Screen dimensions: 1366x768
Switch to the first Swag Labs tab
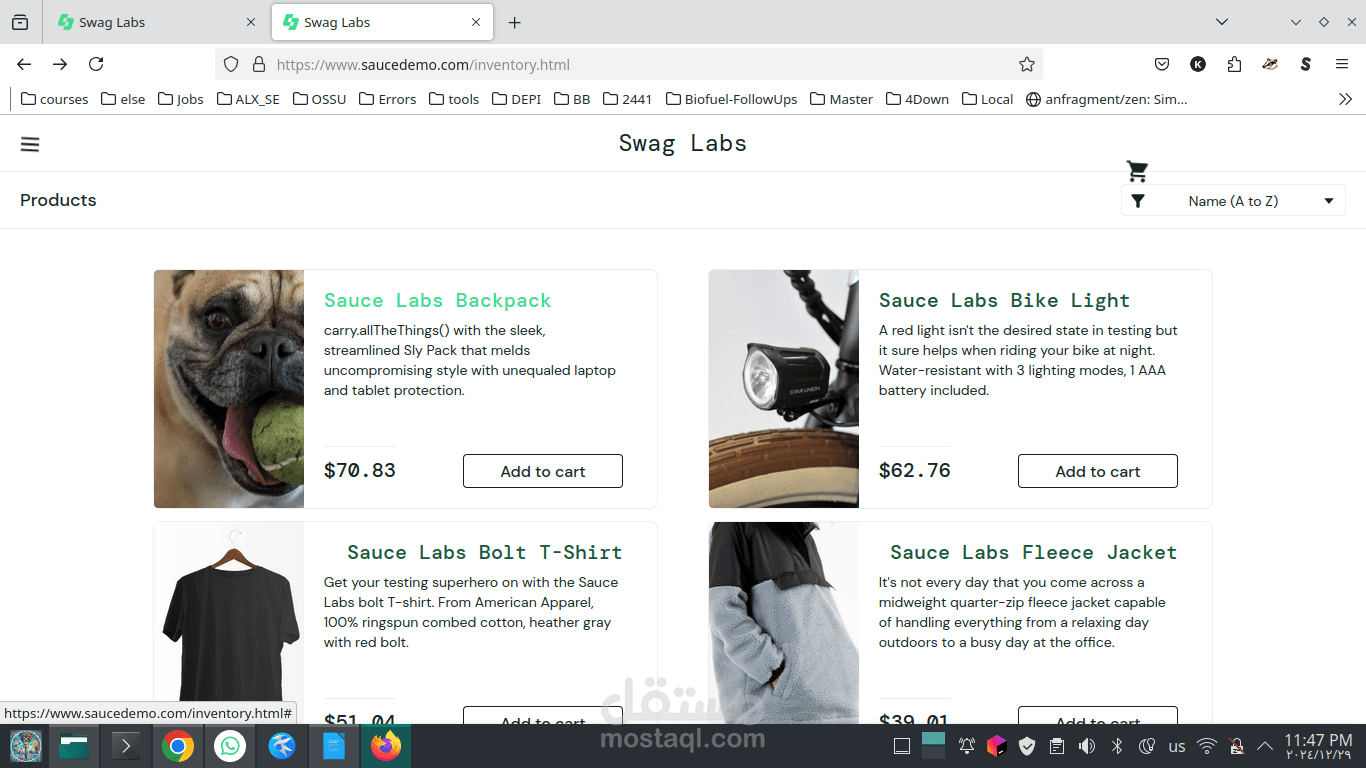(x=157, y=22)
